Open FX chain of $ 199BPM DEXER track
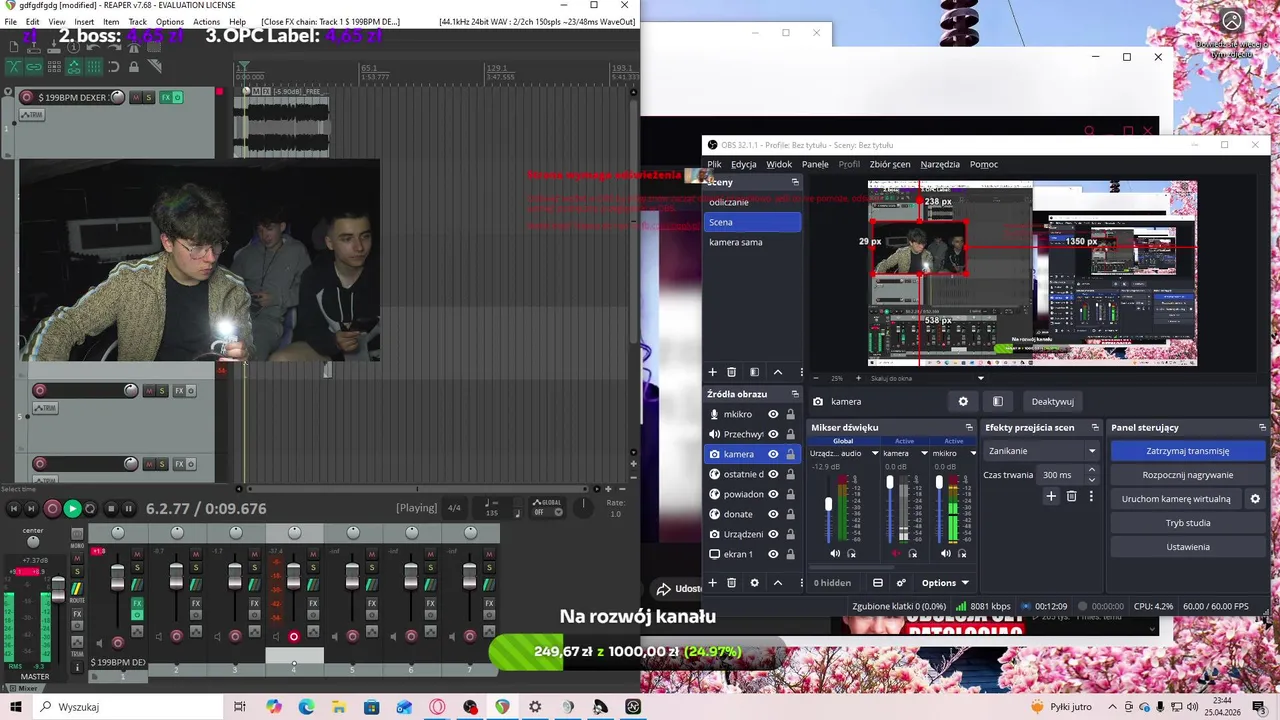 (166, 97)
